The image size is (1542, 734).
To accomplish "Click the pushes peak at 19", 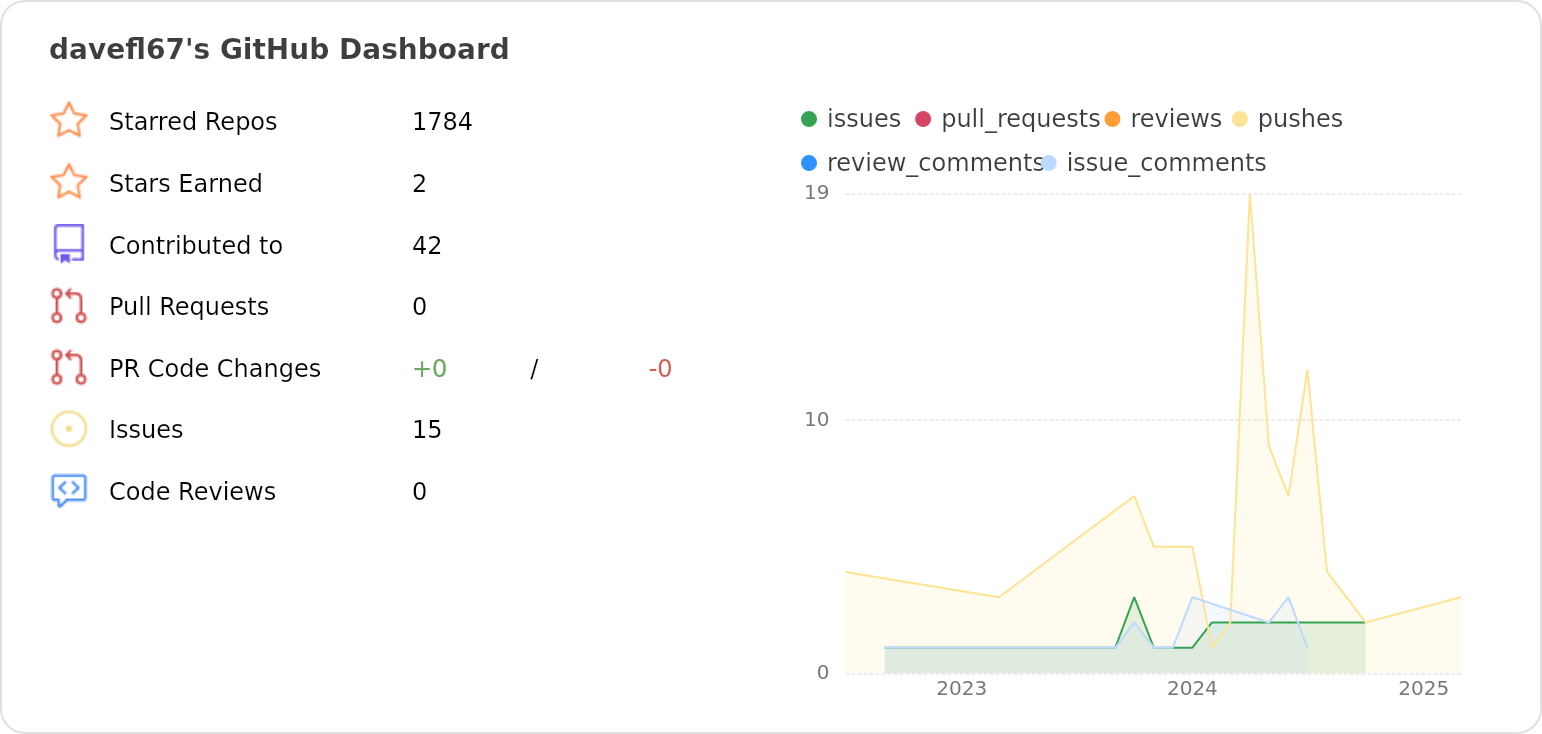I will (1249, 195).
